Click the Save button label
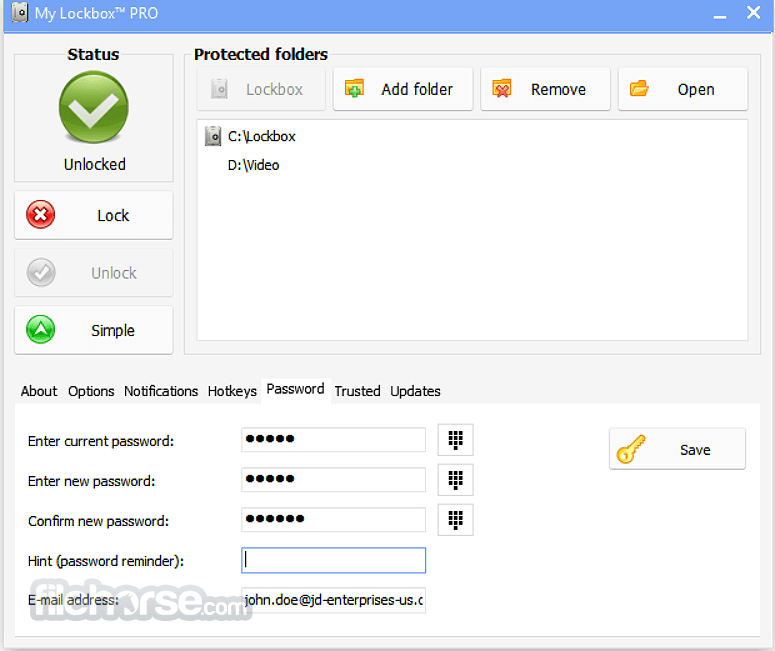The image size is (775, 651). 695,450
